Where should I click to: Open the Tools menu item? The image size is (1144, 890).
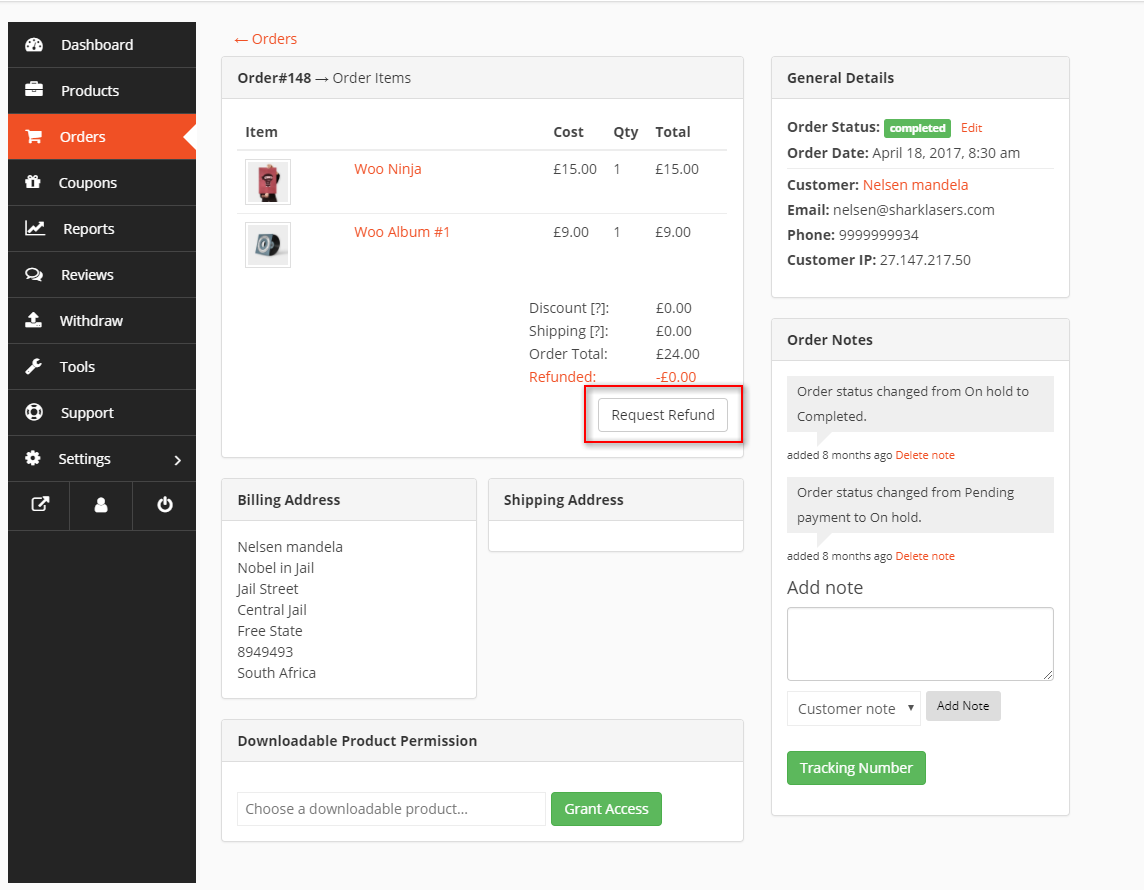(x=102, y=366)
